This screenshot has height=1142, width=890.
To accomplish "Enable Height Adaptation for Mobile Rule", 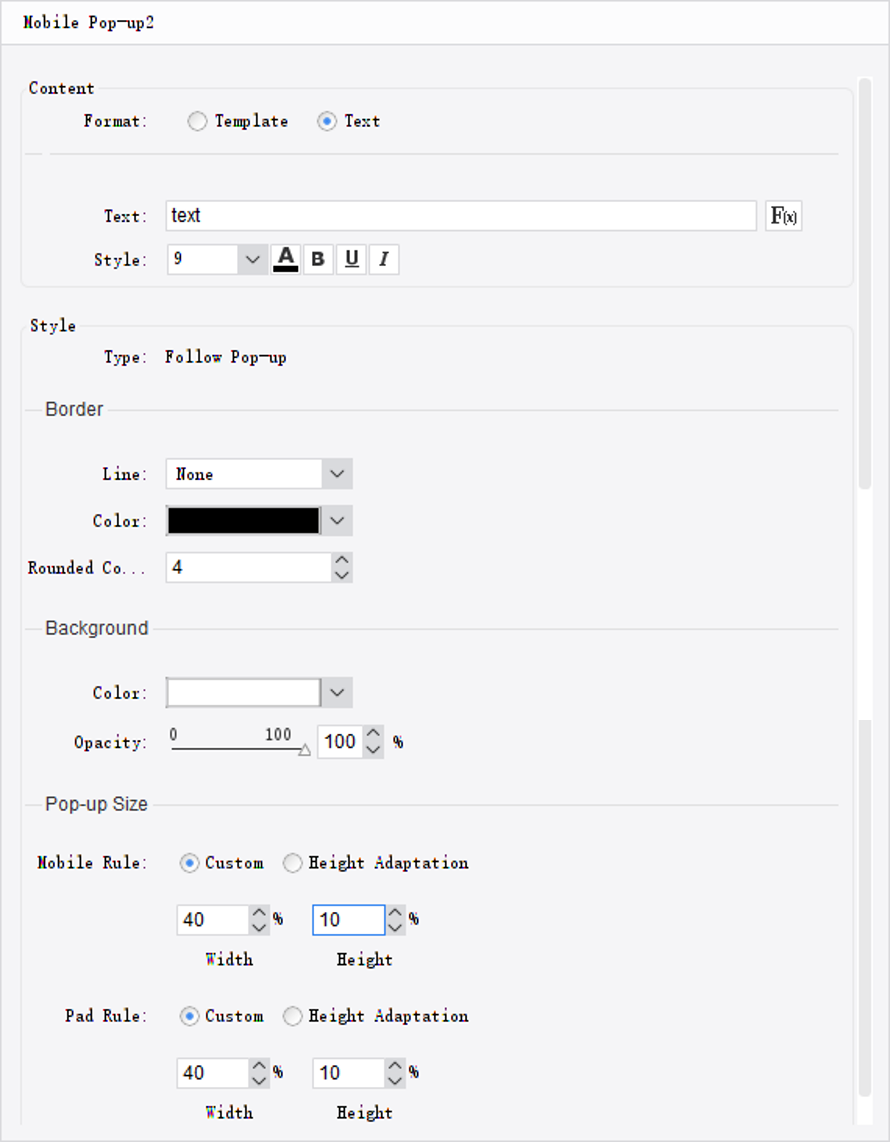I will point(292,863).
